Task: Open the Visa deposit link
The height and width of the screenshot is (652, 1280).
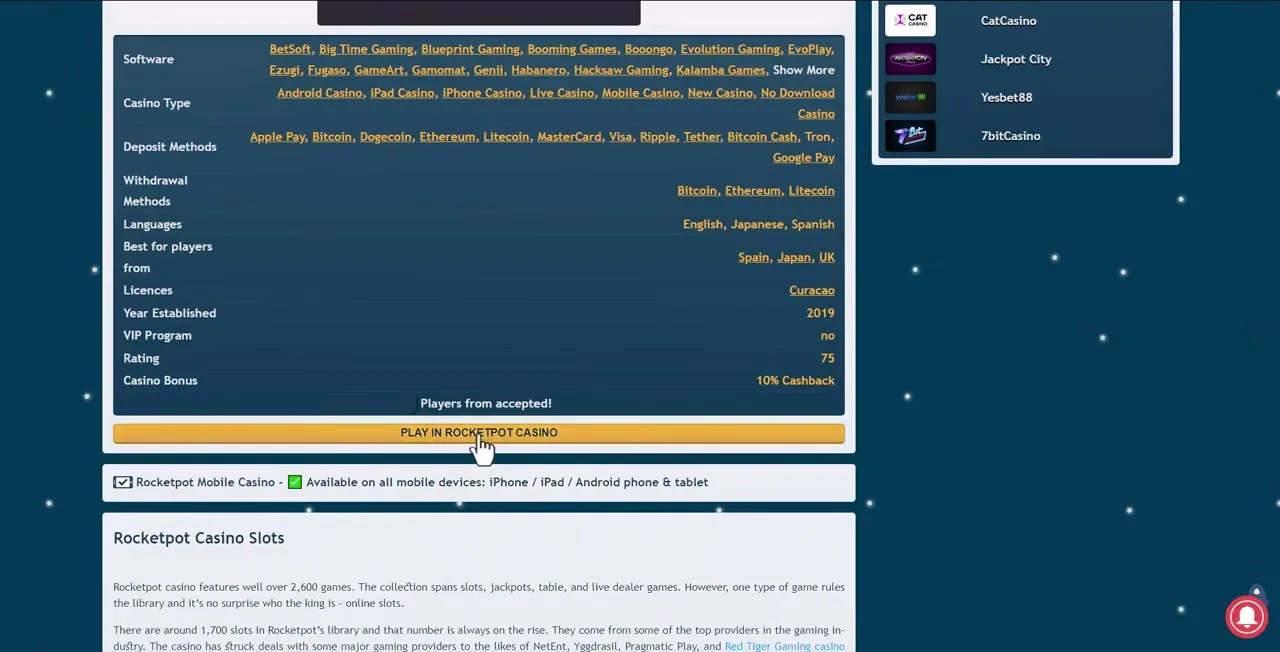Action: [620, 137]
